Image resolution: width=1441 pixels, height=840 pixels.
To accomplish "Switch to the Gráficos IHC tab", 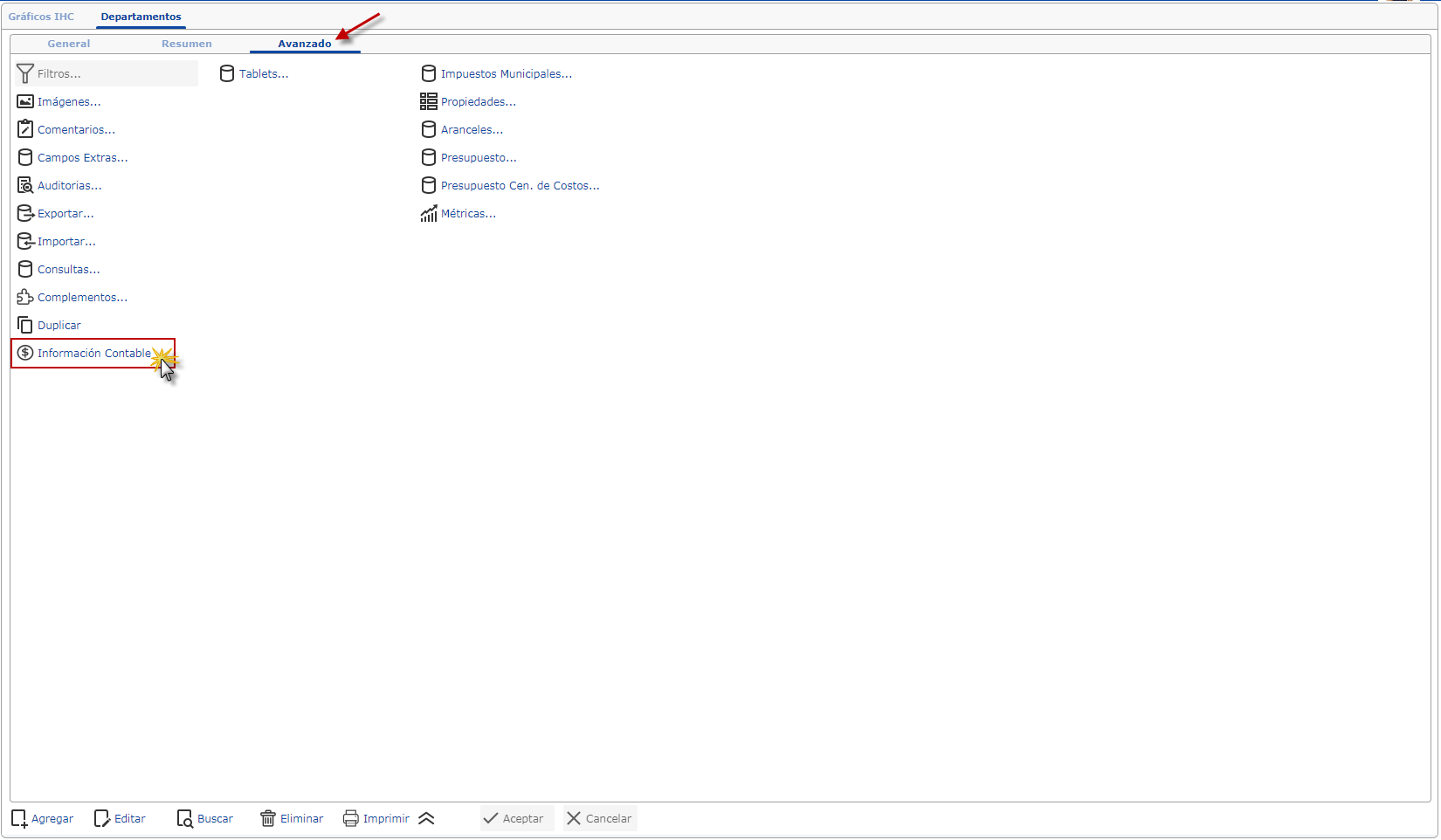I will (41, 17).
